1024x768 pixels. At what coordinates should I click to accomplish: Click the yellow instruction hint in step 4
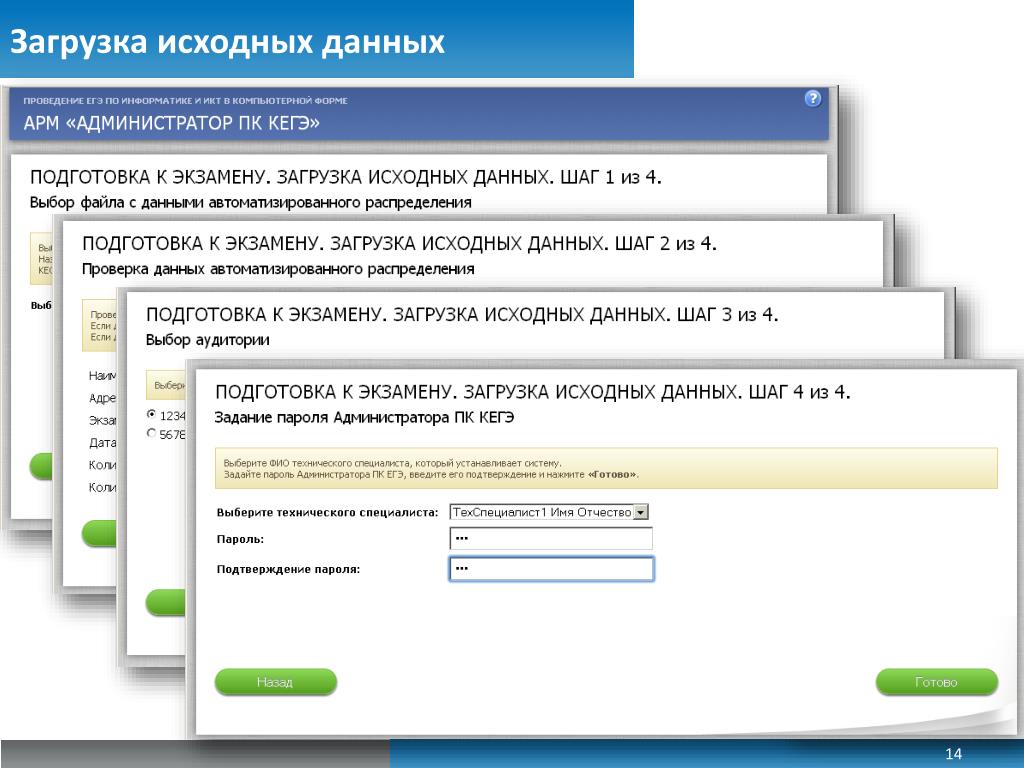pyautogui.click(x=606, y=468)
